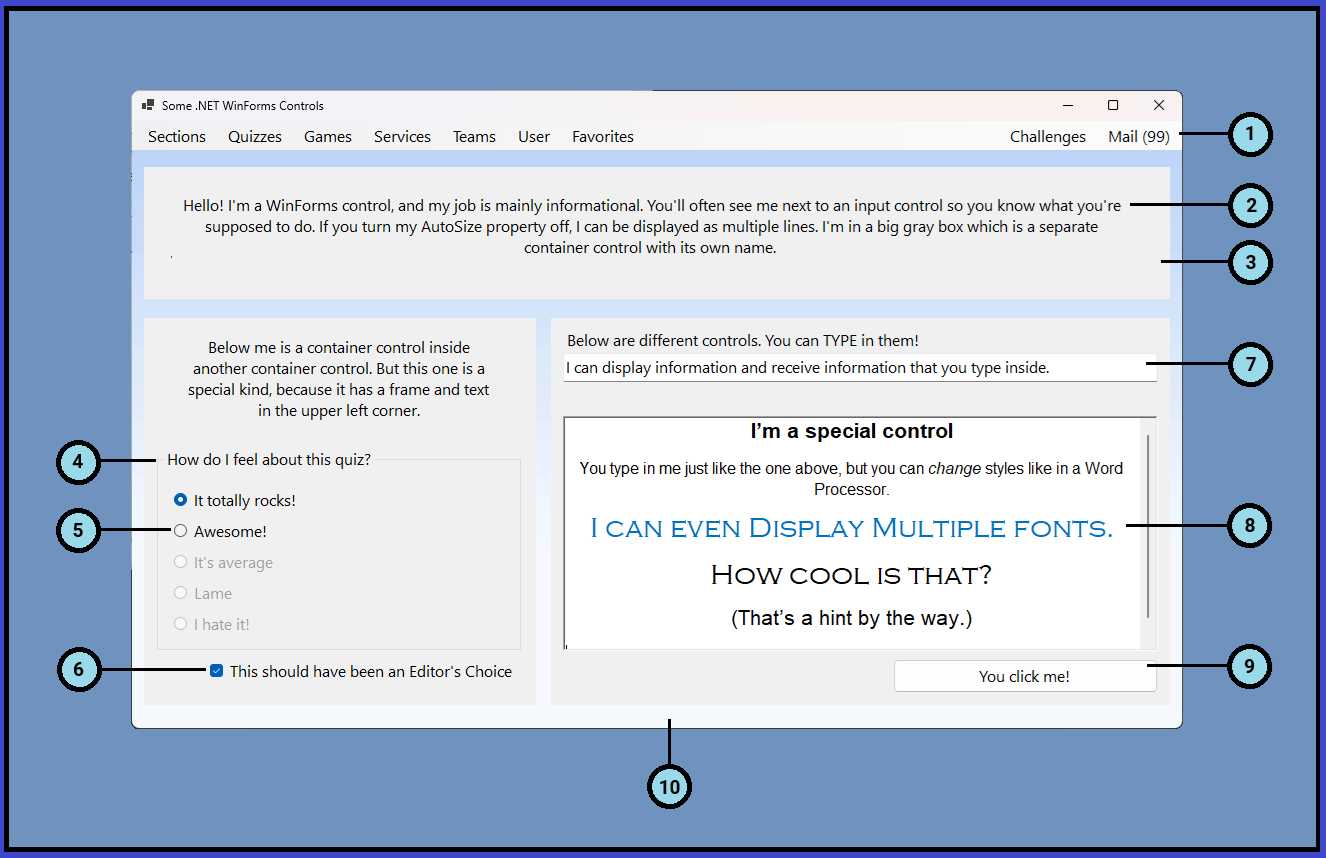This screenshot has width=1326, height=858.
Task: Open the Favorites menu
Action: click(603, 137)
